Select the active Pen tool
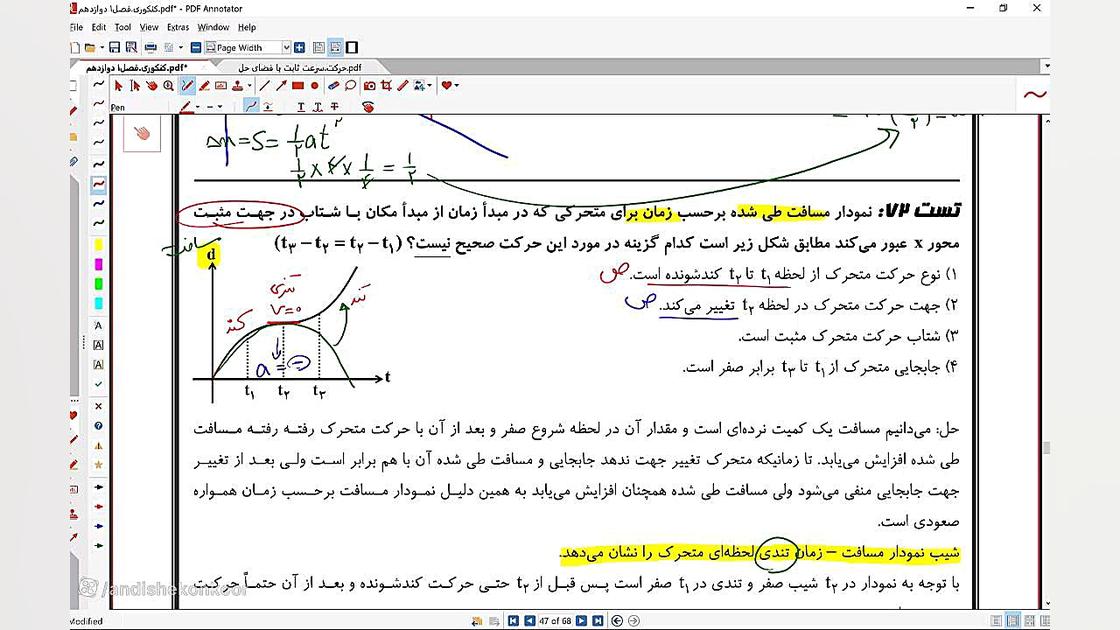 point(187,86)
